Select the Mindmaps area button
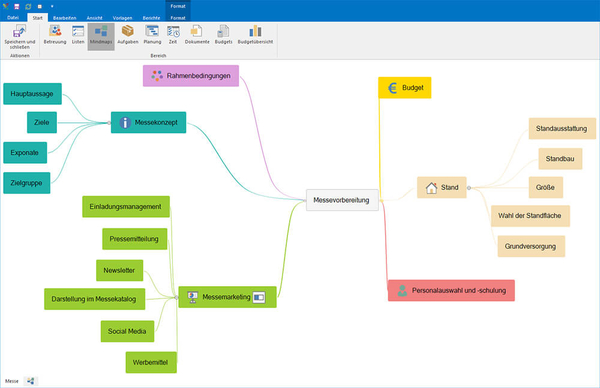600x388 pixels. (101, 36)
